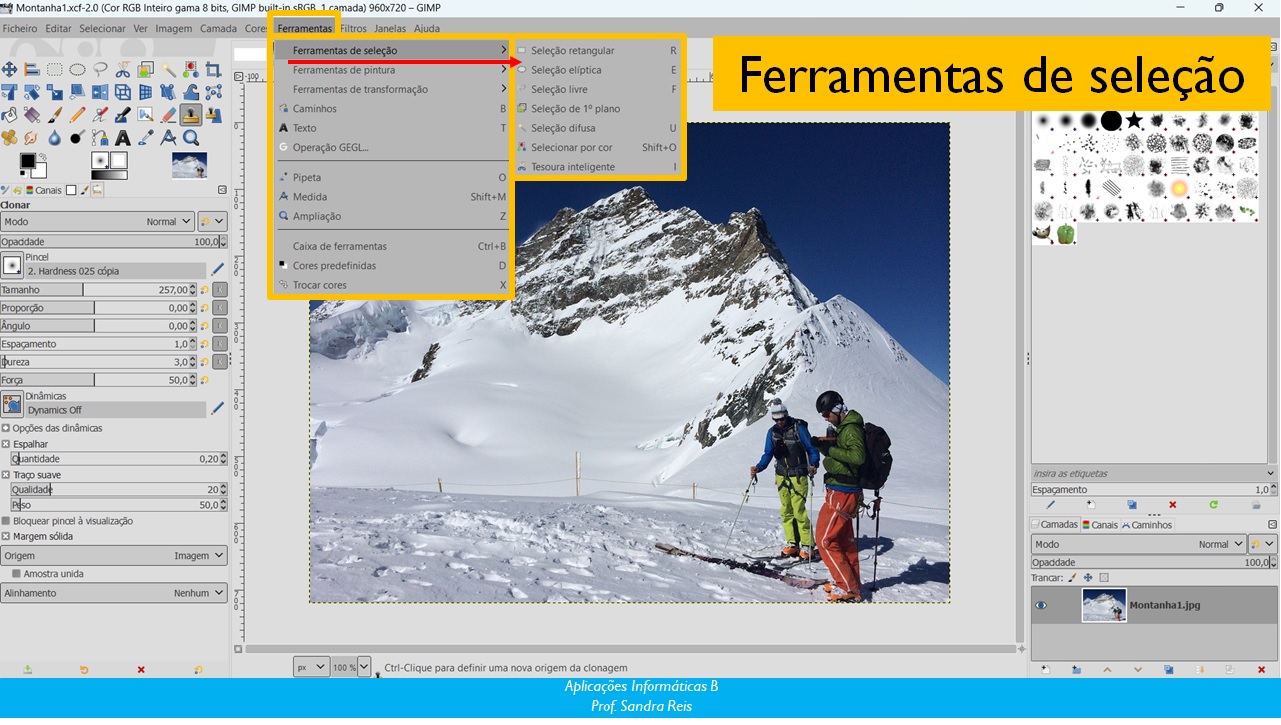1281x725 pixels.
Task: Open the Origem dropdown
Action: 114,555
